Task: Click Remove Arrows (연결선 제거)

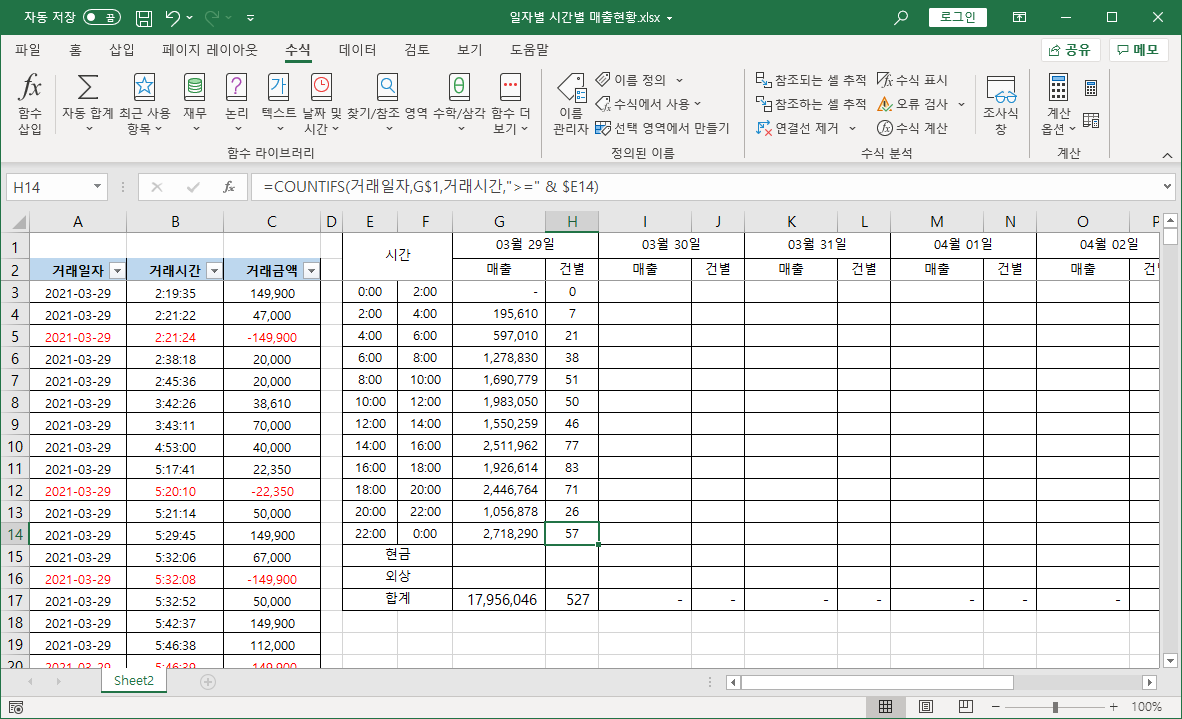Action: tap(806, 128)
